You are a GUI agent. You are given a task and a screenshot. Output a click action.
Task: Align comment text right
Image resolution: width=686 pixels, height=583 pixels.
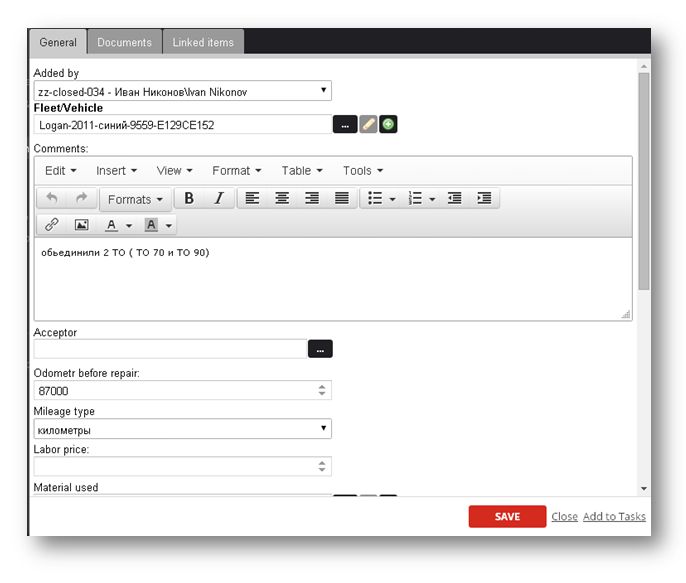[312, 199]
